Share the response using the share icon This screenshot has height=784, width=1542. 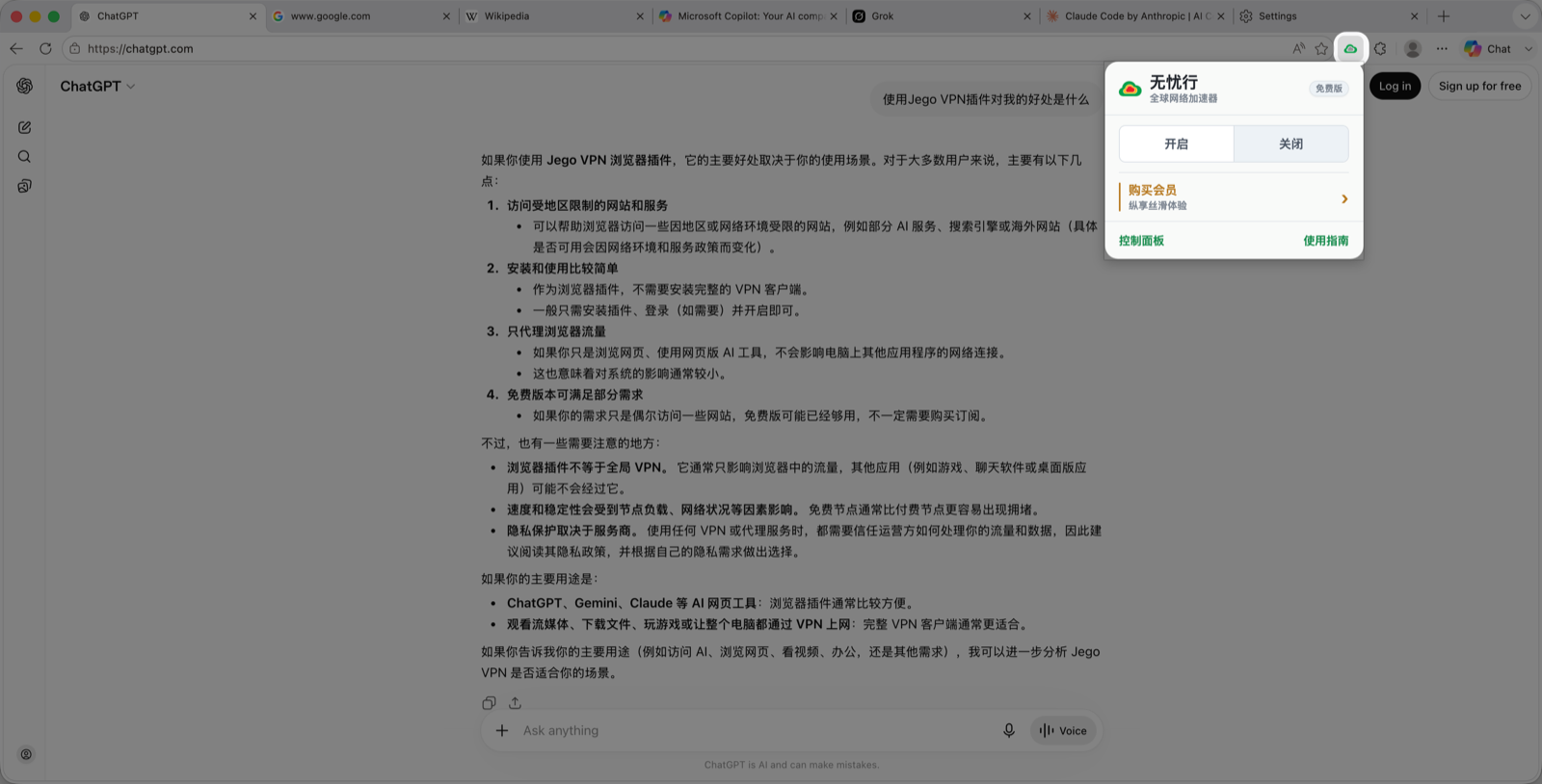coord(515,703)
